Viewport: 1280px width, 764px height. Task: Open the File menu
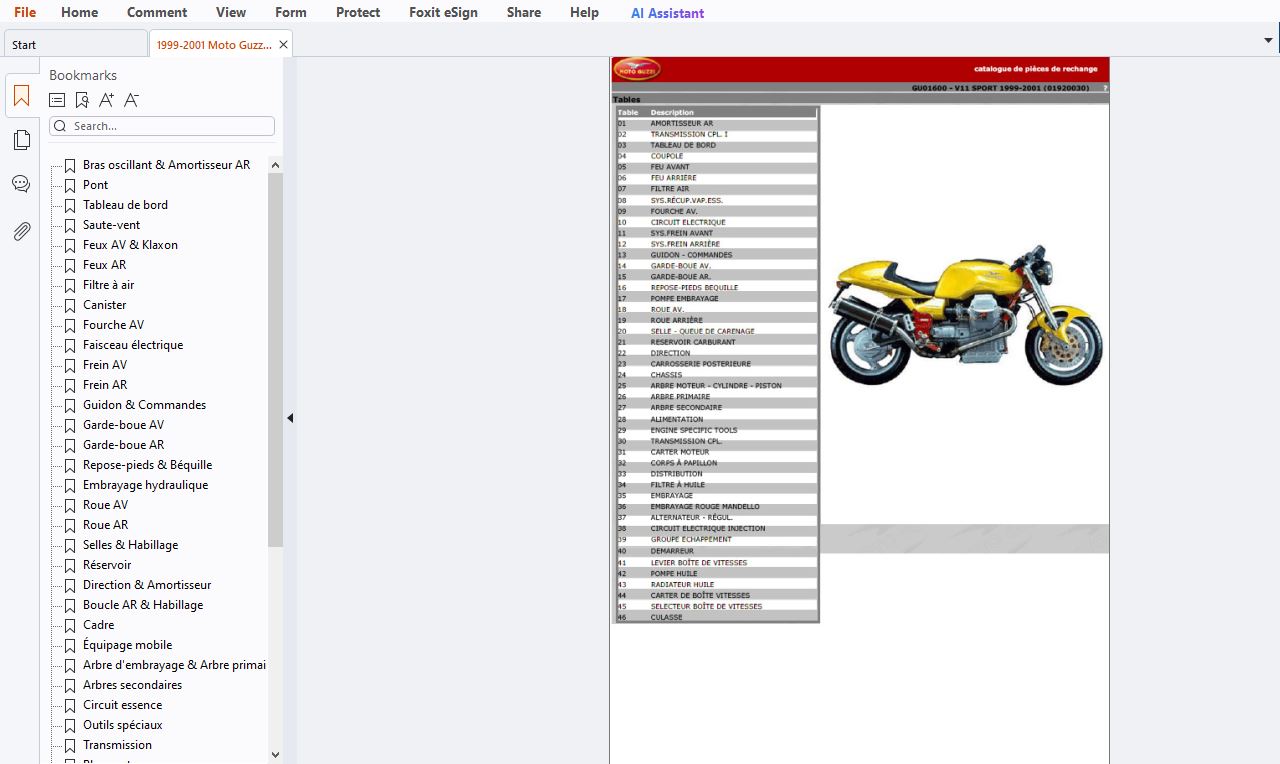(x=25, y=12)
